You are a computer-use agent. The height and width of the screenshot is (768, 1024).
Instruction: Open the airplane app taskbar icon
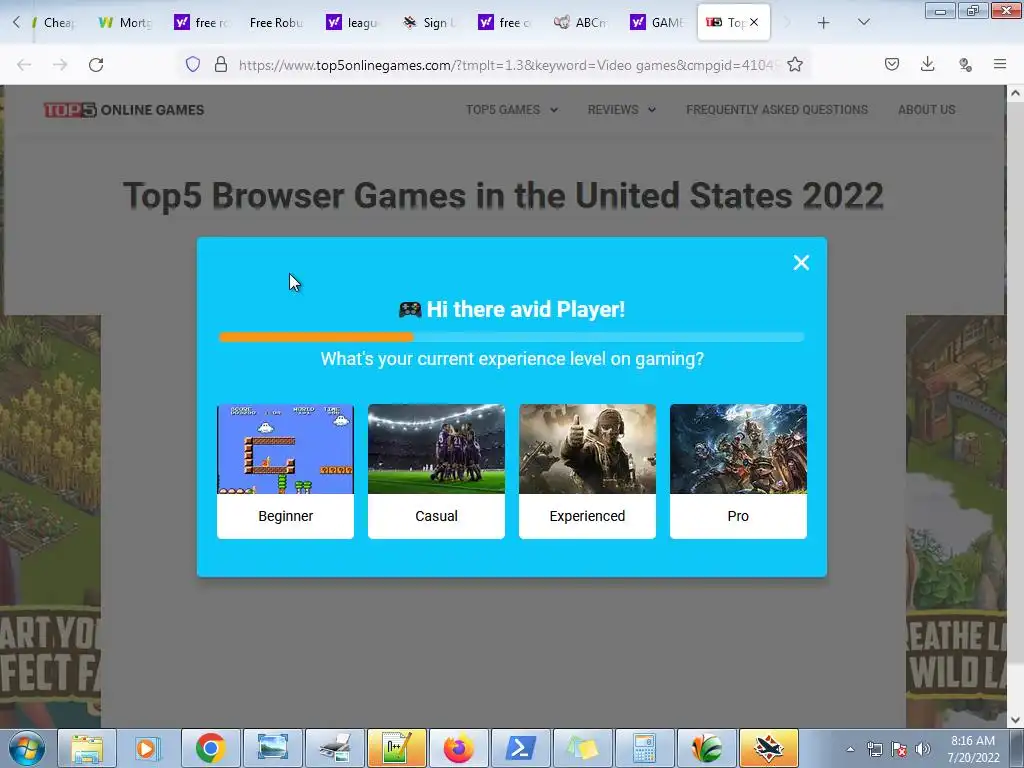768,748
